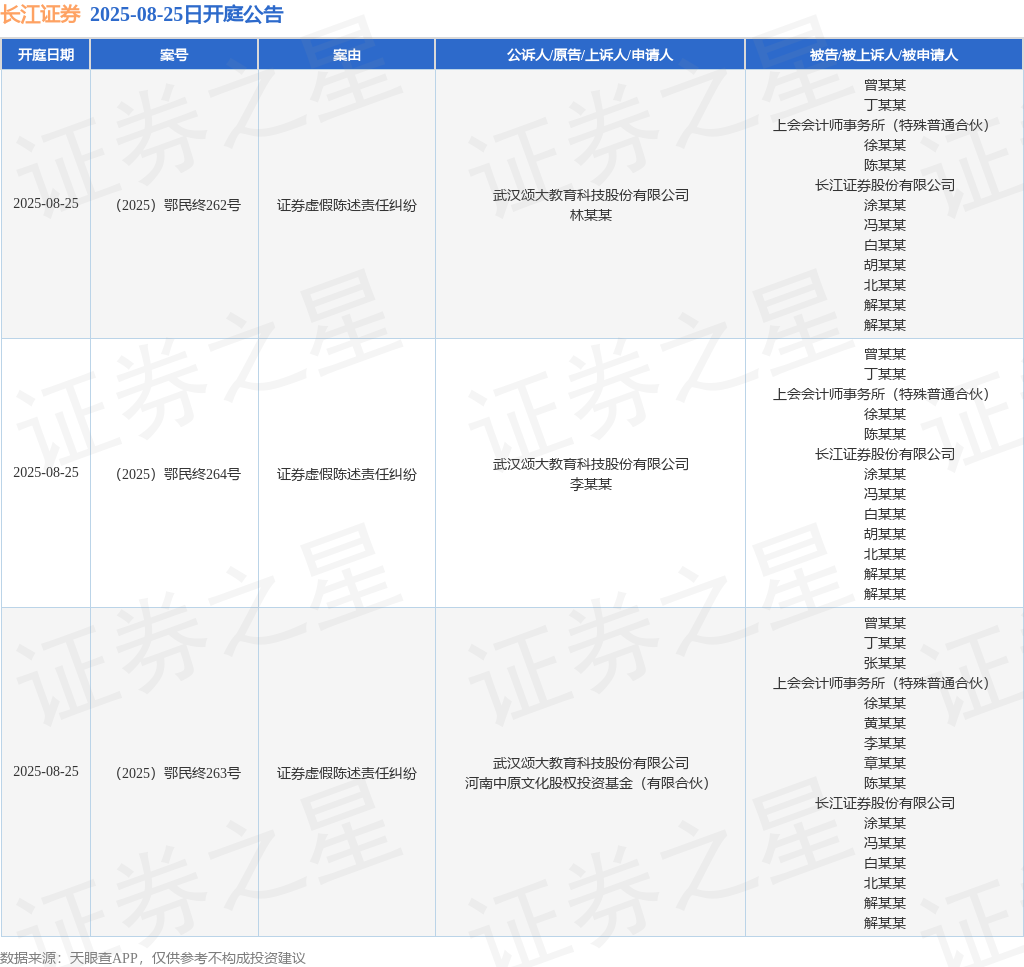Click defendant 涂某某 in the 262号 row
Image resolution: width=1024 pixels, height=967 pixels.
(x=885, y=205)
